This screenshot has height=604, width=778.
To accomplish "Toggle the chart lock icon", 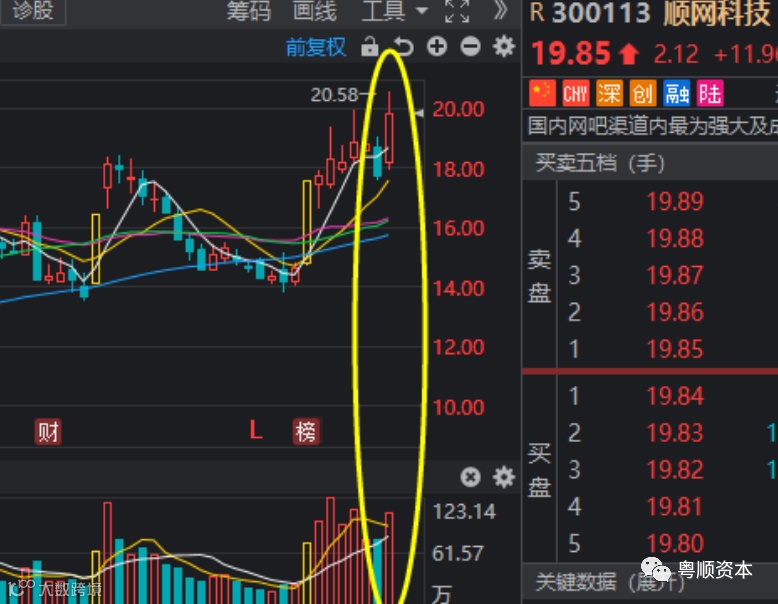I will point(370,47).
